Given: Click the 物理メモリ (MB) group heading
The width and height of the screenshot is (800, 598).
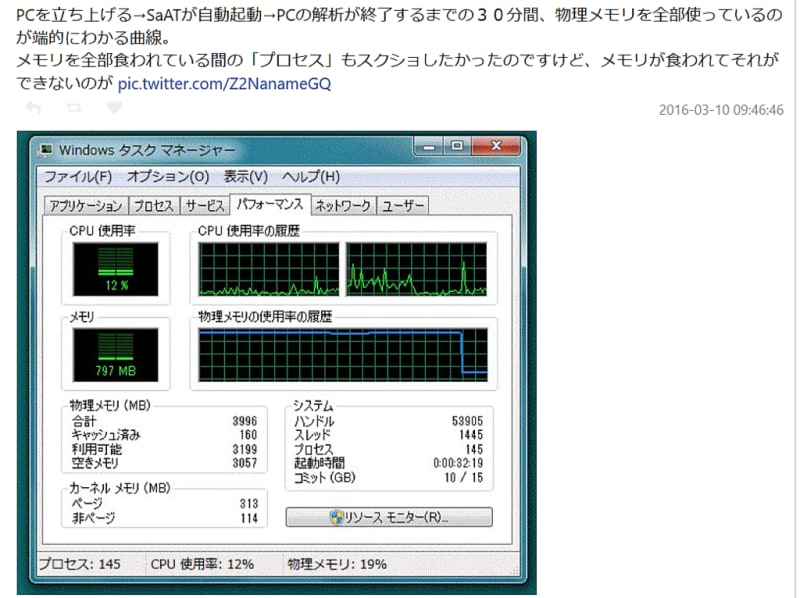Looking at the screenshot, I should point(110,405).
